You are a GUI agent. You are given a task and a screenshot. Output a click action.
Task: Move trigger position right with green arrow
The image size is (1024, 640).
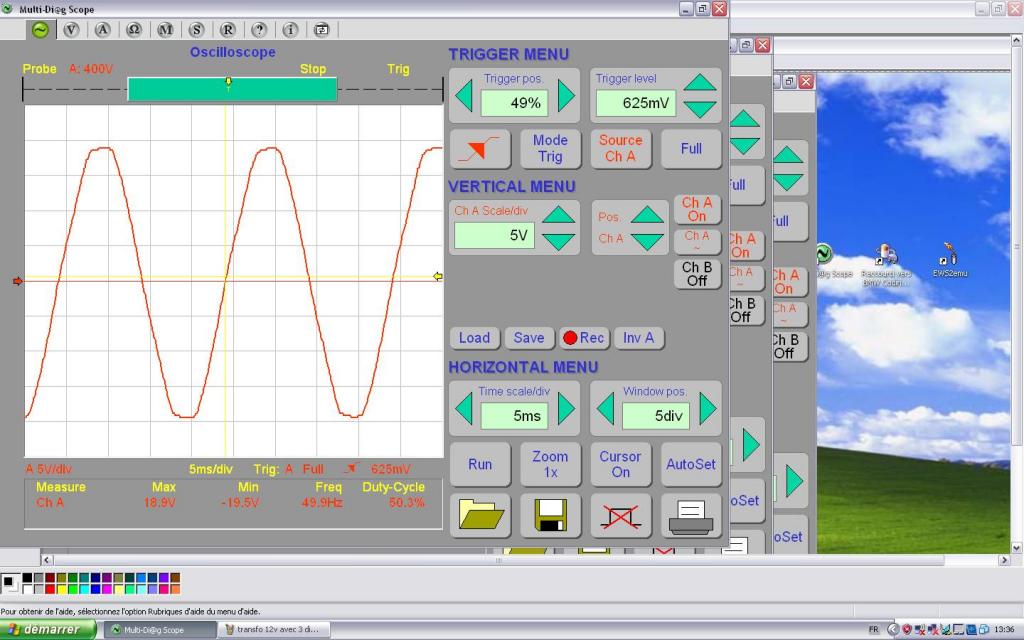pyautogui.click(x=566, y=96)
